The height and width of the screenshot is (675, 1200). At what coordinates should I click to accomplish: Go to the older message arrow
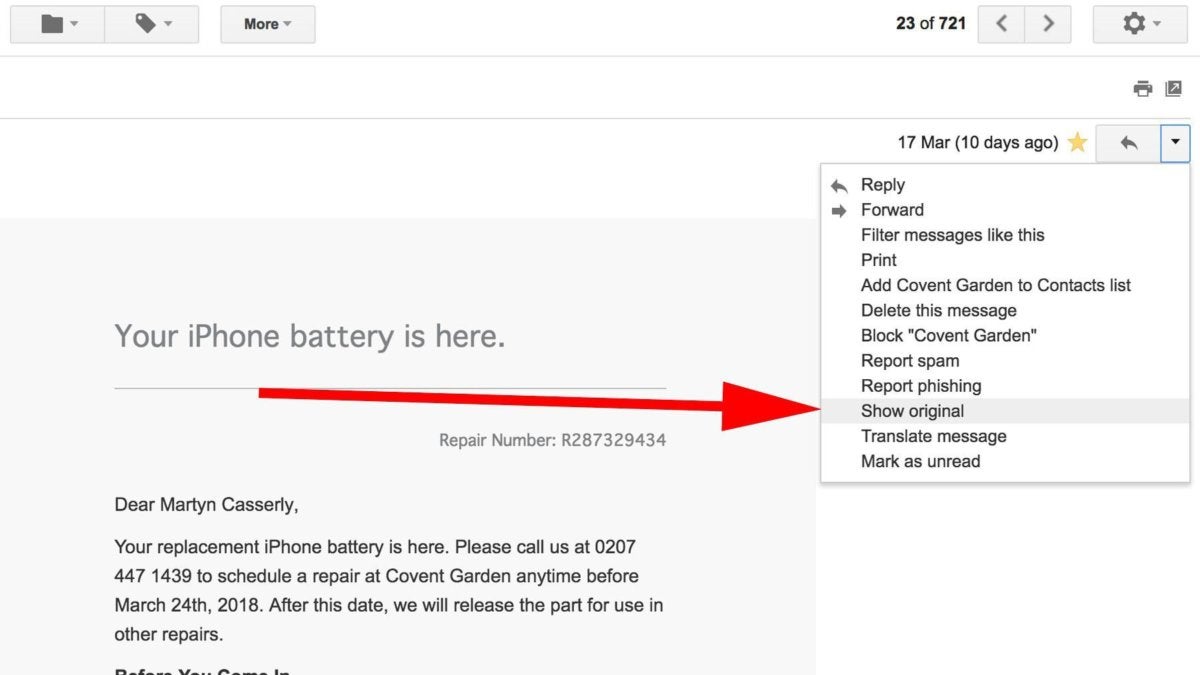1048,24
